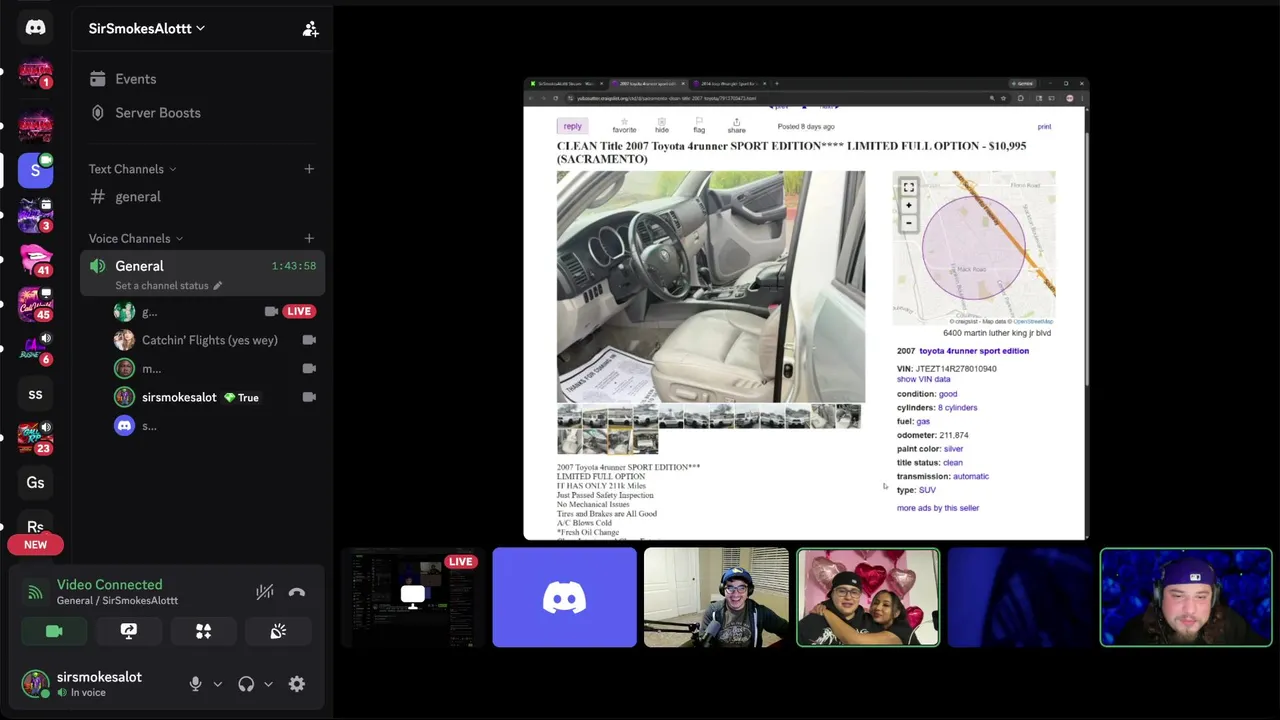Collapse the Text Channels category
Screen dimensions: 1280x720
[x=132, y=169]
